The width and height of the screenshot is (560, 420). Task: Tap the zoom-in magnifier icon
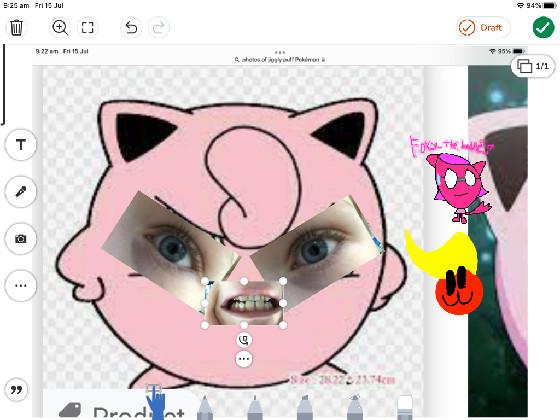click(60, 28)
